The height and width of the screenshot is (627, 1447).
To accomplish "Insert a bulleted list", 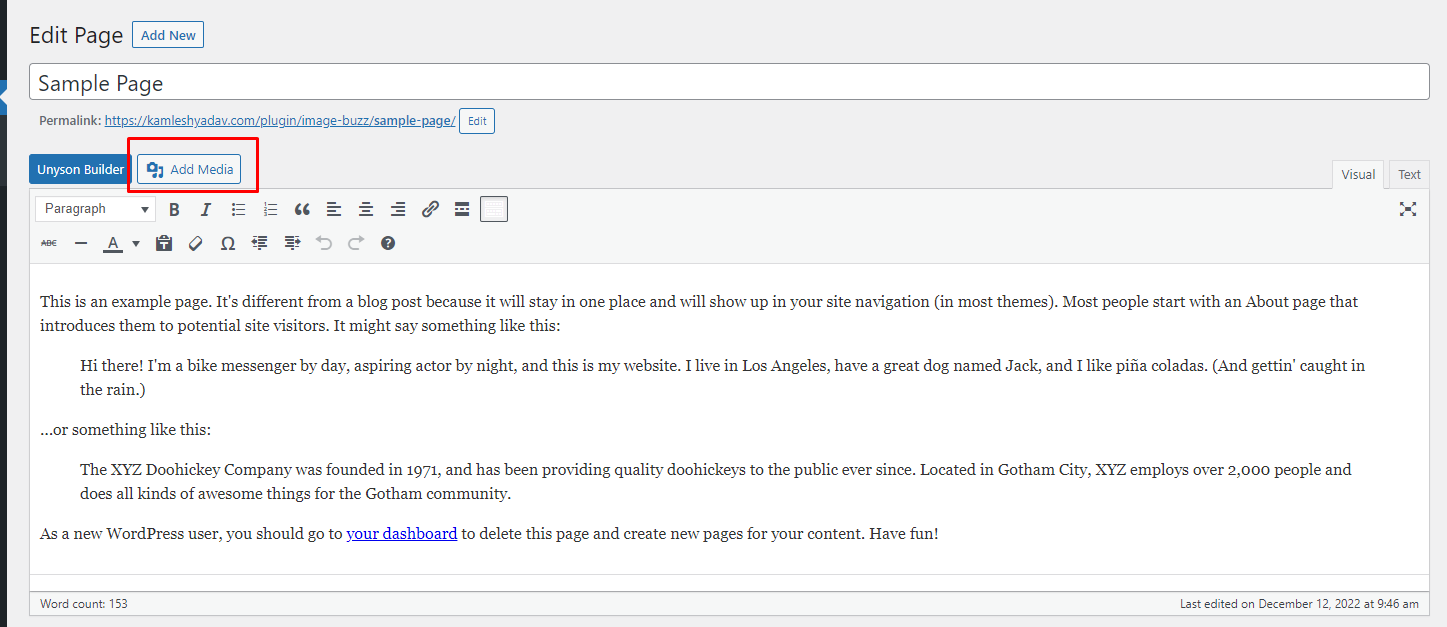I will (238, 209).
